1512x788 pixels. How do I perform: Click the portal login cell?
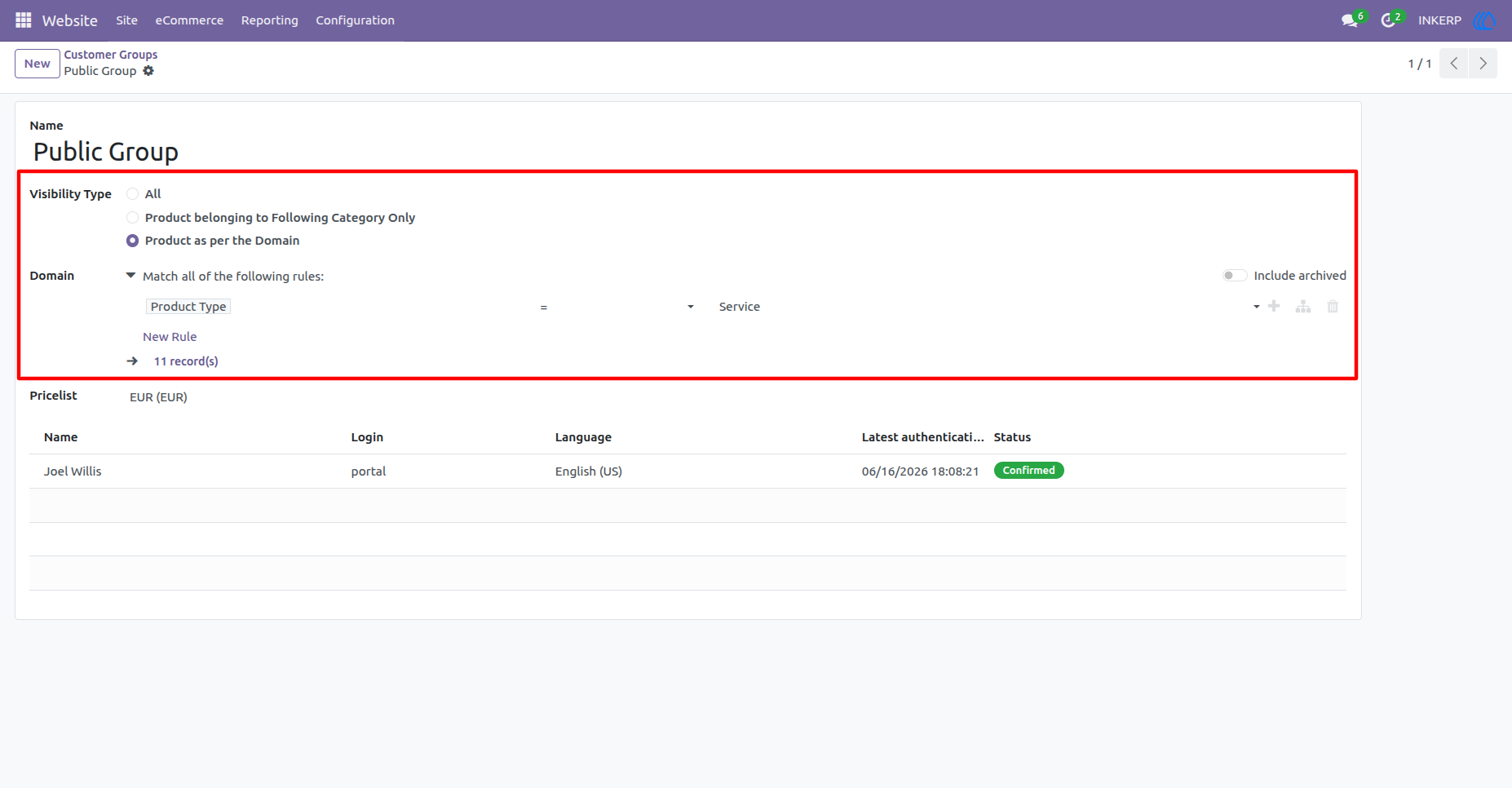coord(369,471)
